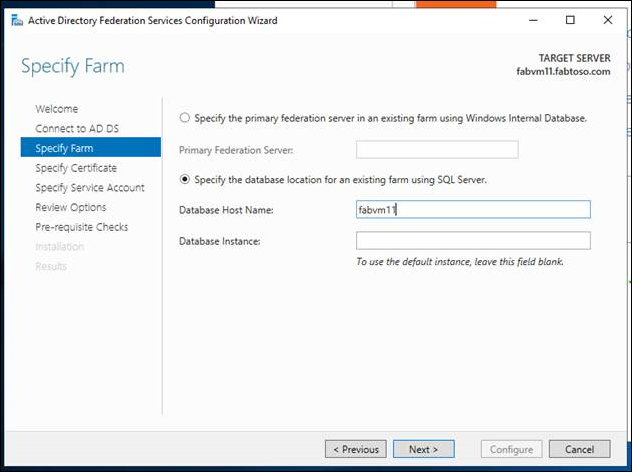Viewport: 632px width, 472px height.
Task: Go to Connect to AD DS step
Action: coord(77,129)
